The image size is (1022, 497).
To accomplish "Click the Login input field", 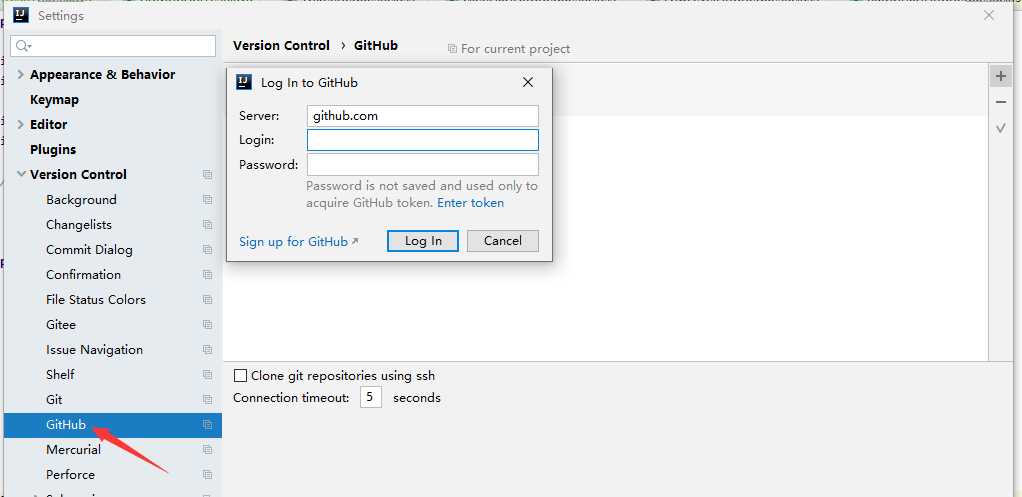I will [x=422, y=140].
